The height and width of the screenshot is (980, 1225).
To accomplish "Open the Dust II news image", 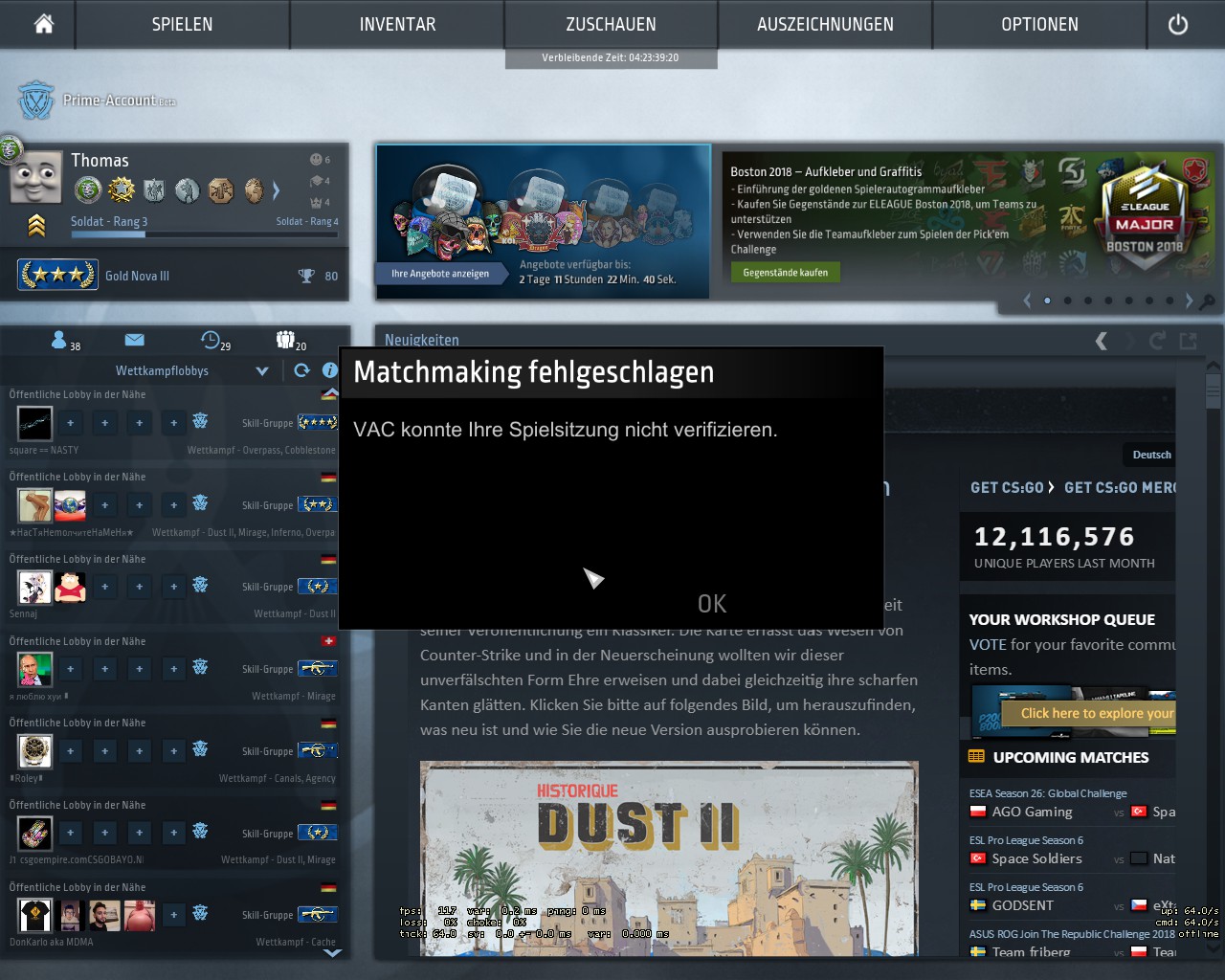I will click(x=669, y=858).
